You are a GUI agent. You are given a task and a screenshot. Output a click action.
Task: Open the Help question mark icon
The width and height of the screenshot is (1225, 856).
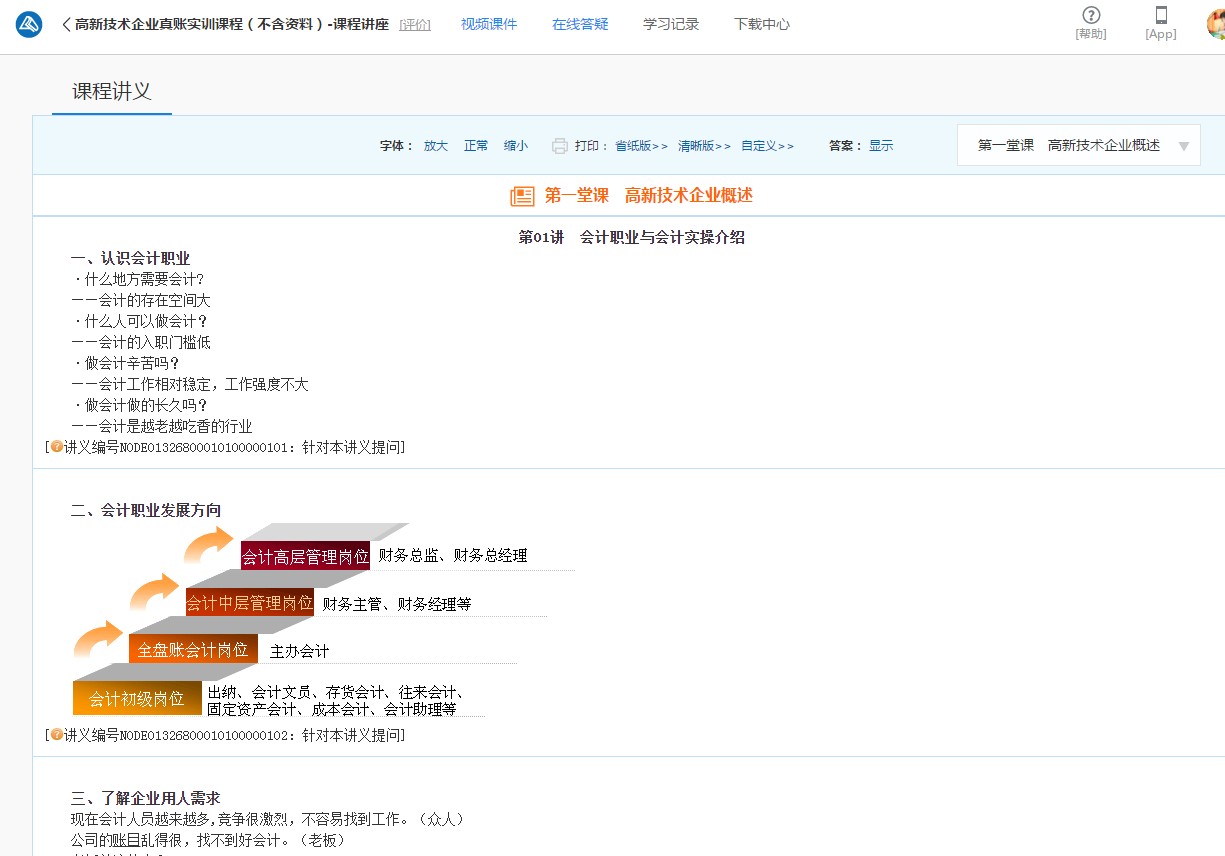pyautogui.click(x=1091, y=15)
